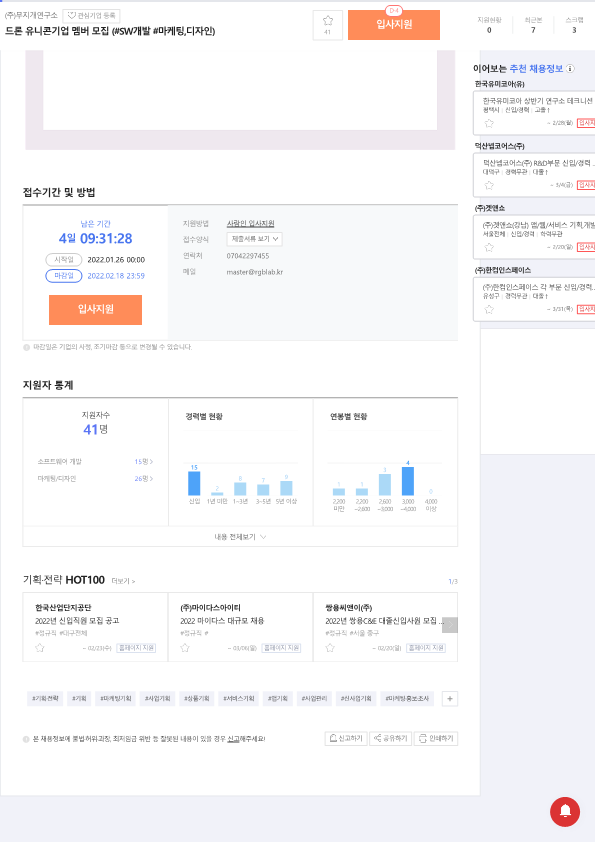Click the orange 입사지원 button in the header
595x842 pixels.
[x=394, y=25]
